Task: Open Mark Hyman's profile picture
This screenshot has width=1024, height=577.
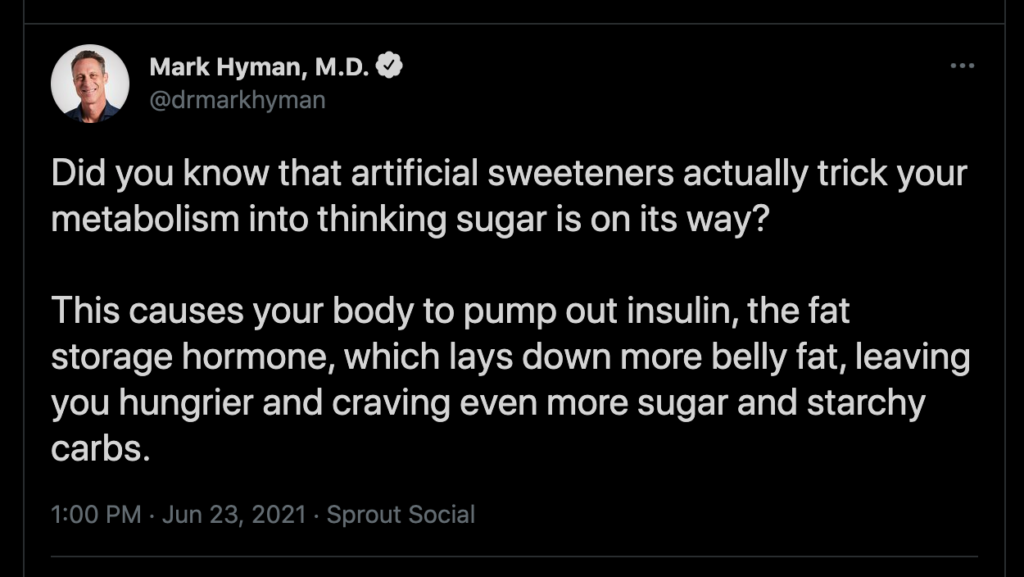Action: (90, 84)
